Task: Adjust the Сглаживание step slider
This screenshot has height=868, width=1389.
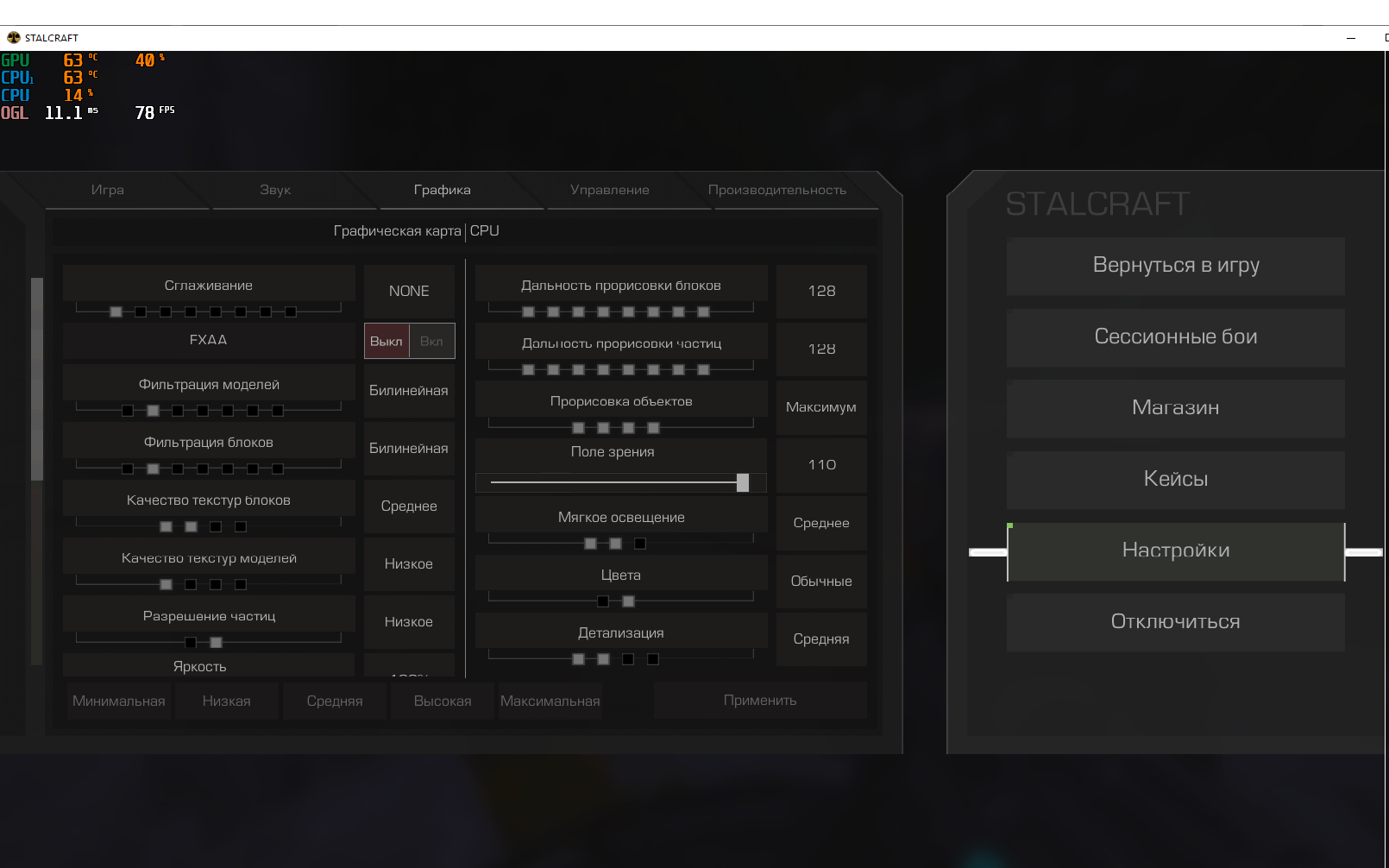Action: (209, 311)
